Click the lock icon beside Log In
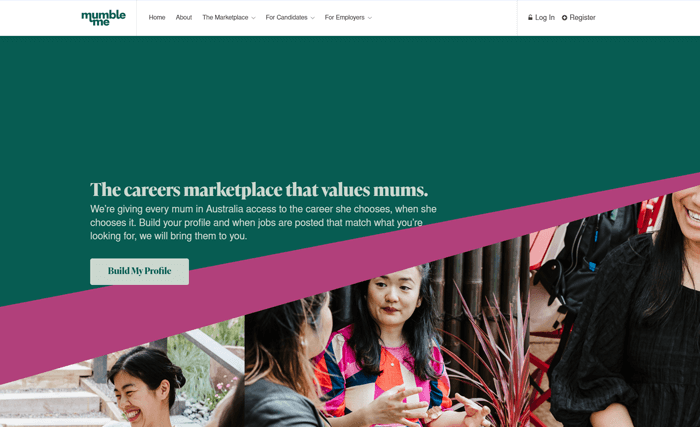 530,17
